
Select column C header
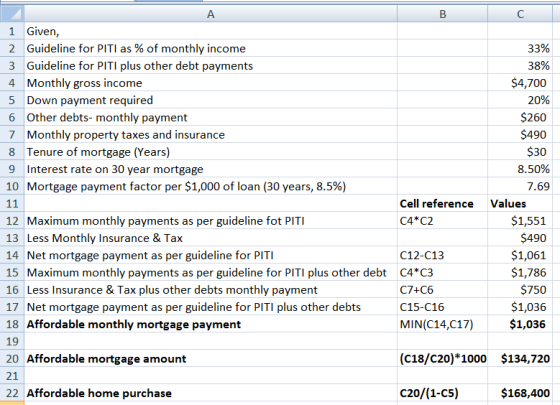(520, 14)
